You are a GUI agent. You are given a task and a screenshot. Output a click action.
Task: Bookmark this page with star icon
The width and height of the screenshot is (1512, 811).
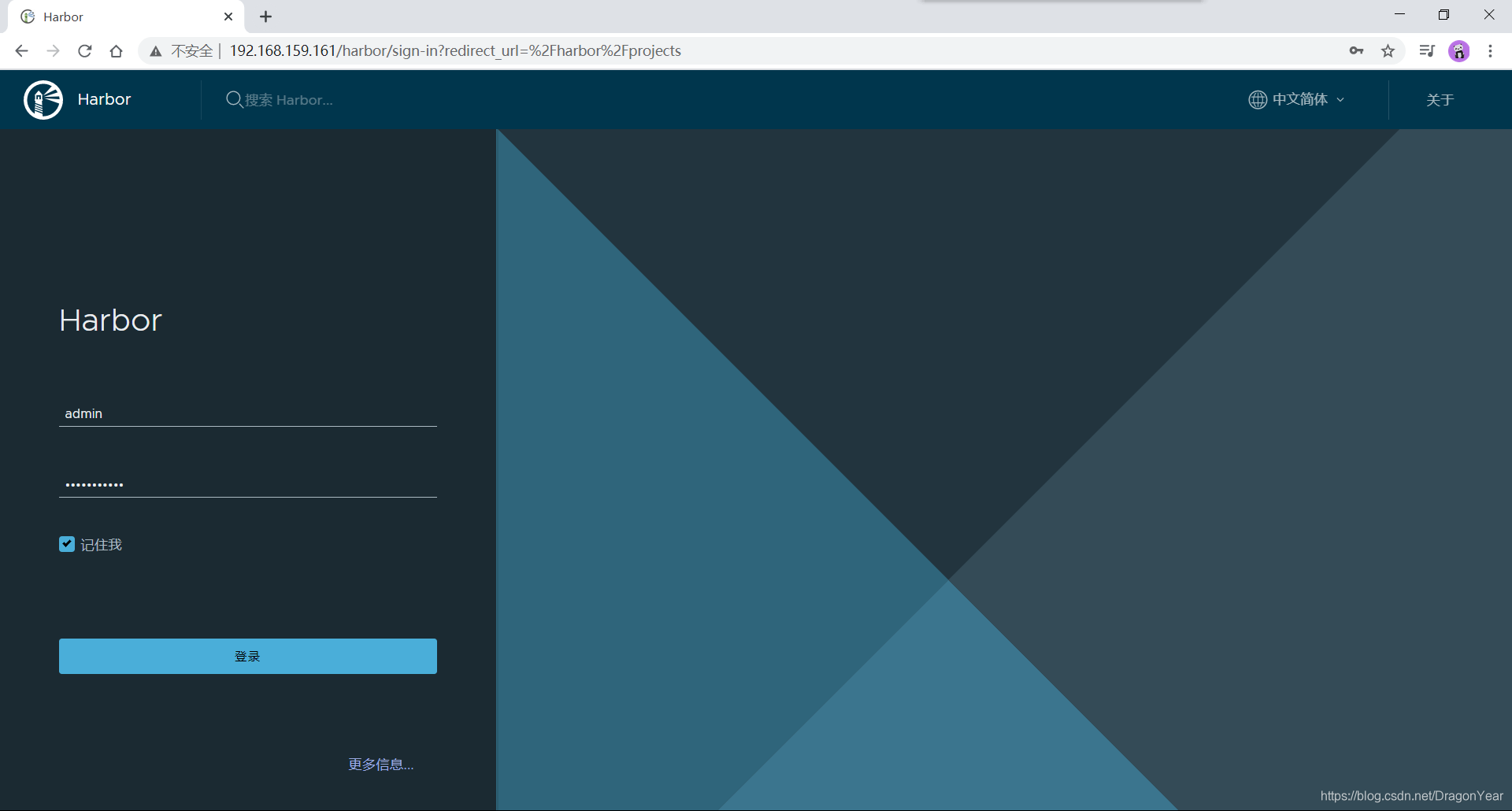[1388, 51]
